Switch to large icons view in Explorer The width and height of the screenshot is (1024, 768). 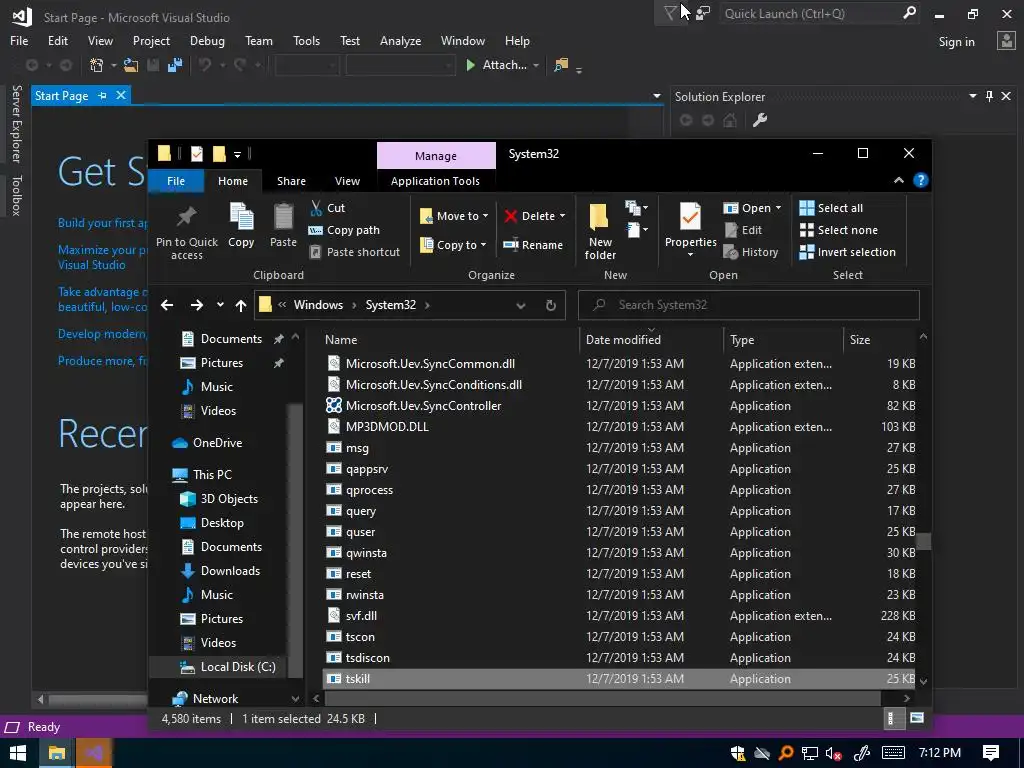pos(917,718)
